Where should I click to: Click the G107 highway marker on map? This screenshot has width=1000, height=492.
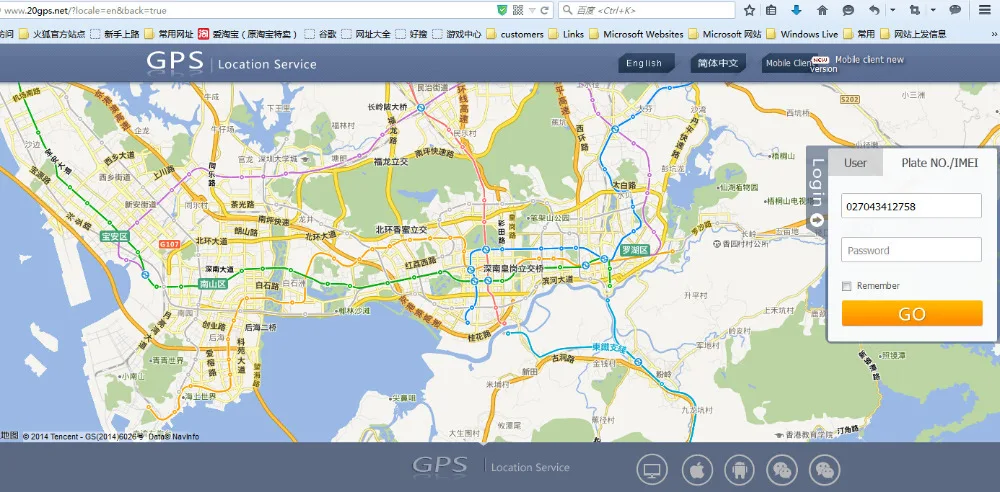click(170, 244)
